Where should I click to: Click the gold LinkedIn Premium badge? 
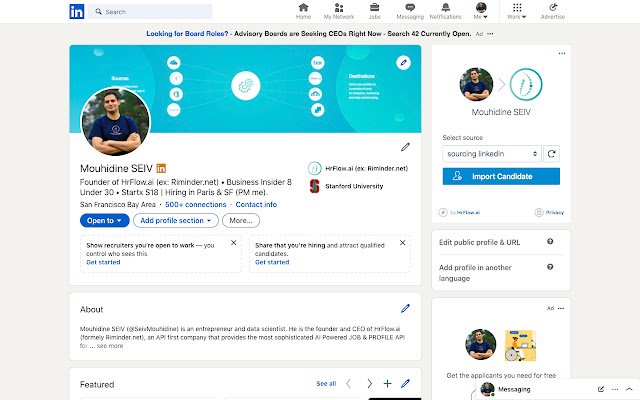point(161,168)
